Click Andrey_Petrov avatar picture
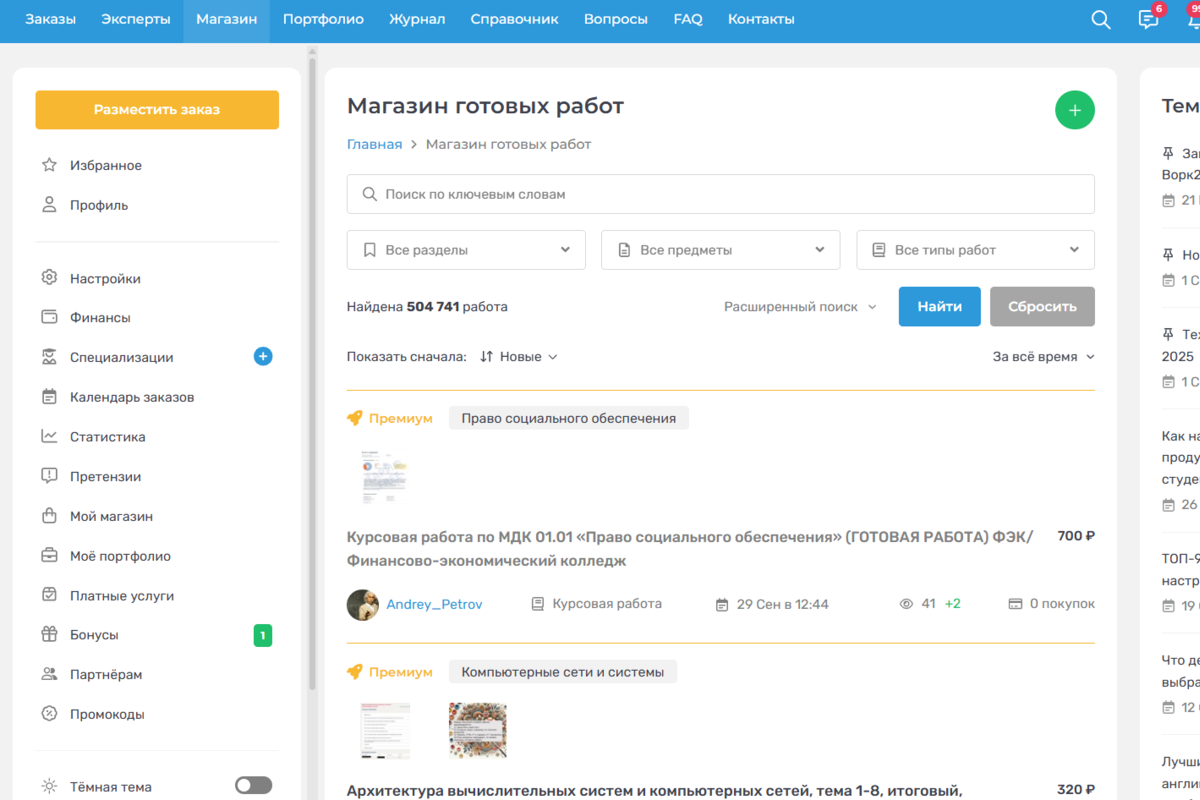Image resolution: width=1200 pixels, height=800 pixels. click(363, 604)
